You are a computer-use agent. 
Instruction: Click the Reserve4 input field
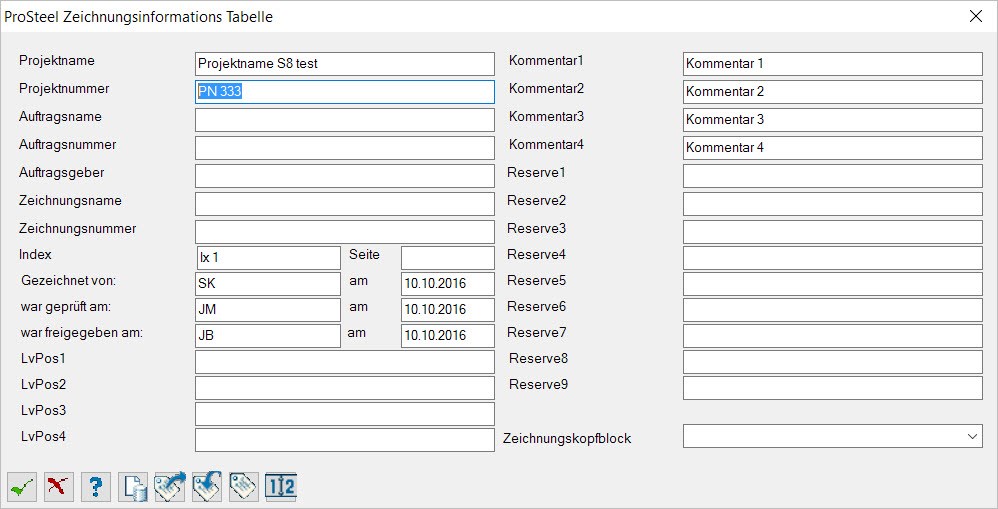coord(833,258)
